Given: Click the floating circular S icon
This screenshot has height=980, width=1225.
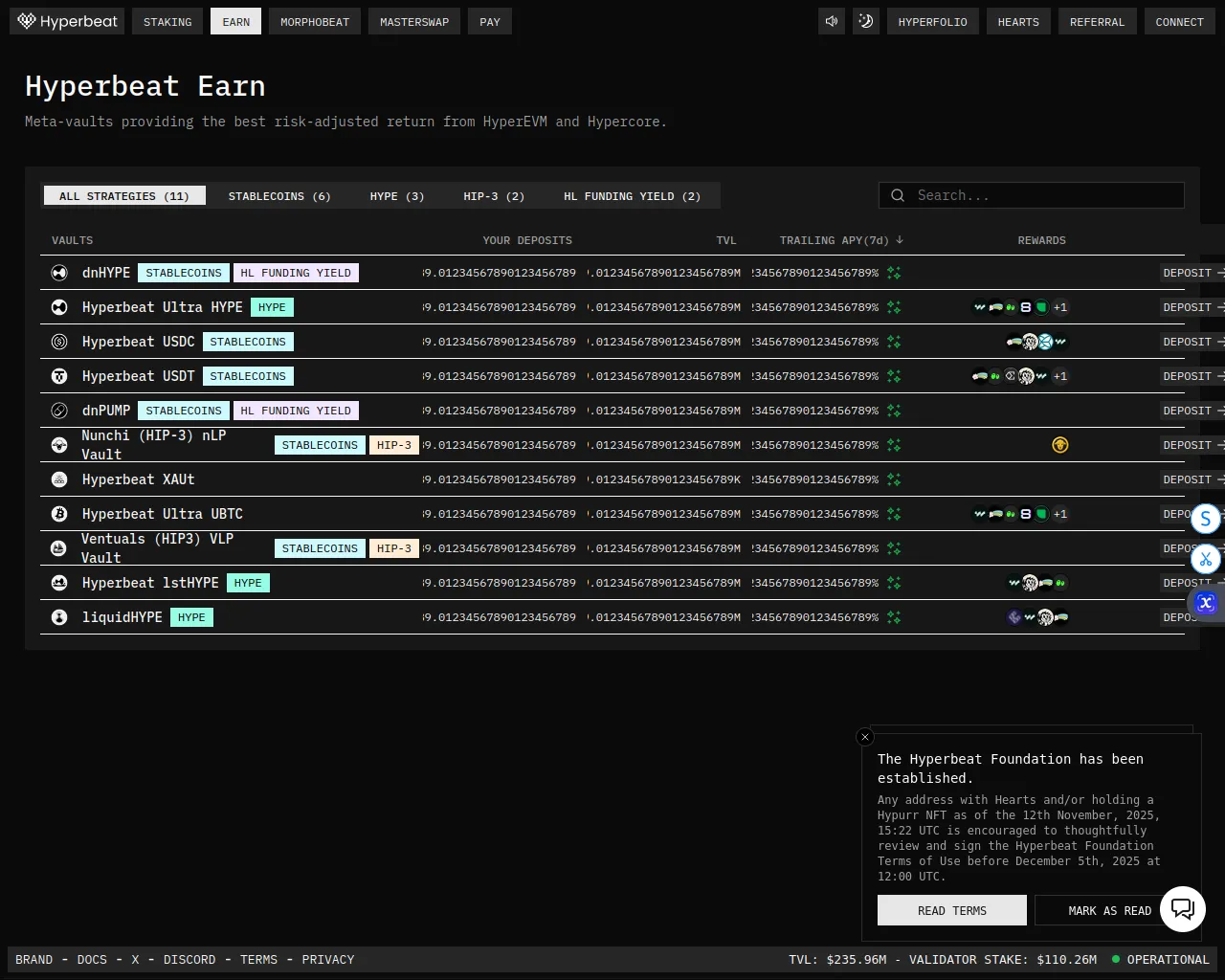Looking at the screenshot, I should coord(1206,519).
